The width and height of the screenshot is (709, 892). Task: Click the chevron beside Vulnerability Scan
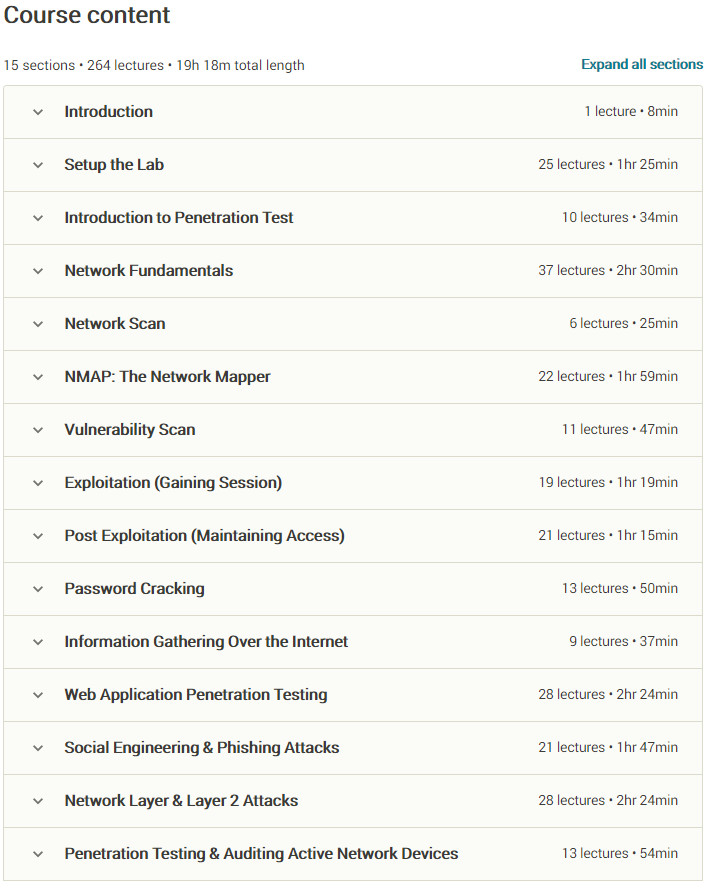pos(38,430)
